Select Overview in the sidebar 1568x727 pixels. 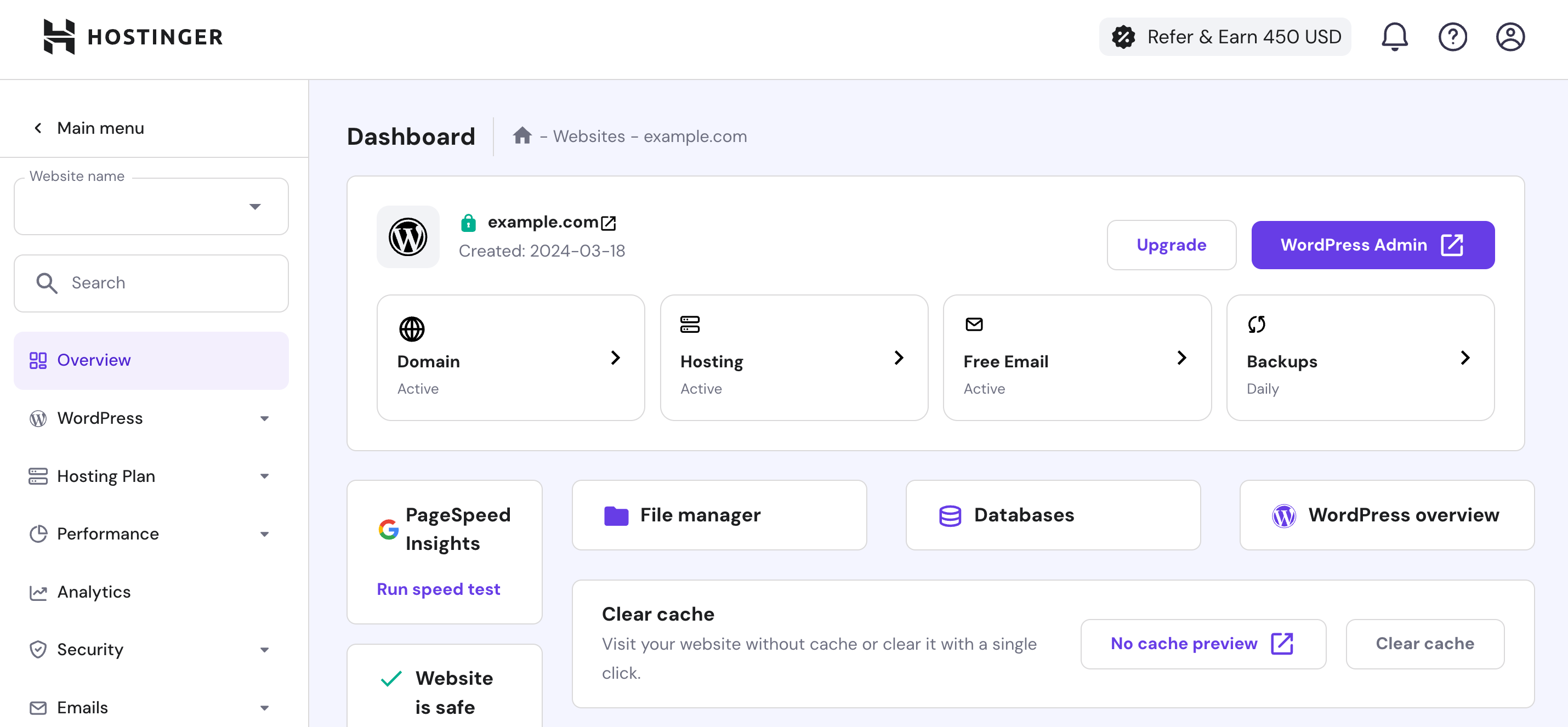pyautogui.click(x=94, y=360)
